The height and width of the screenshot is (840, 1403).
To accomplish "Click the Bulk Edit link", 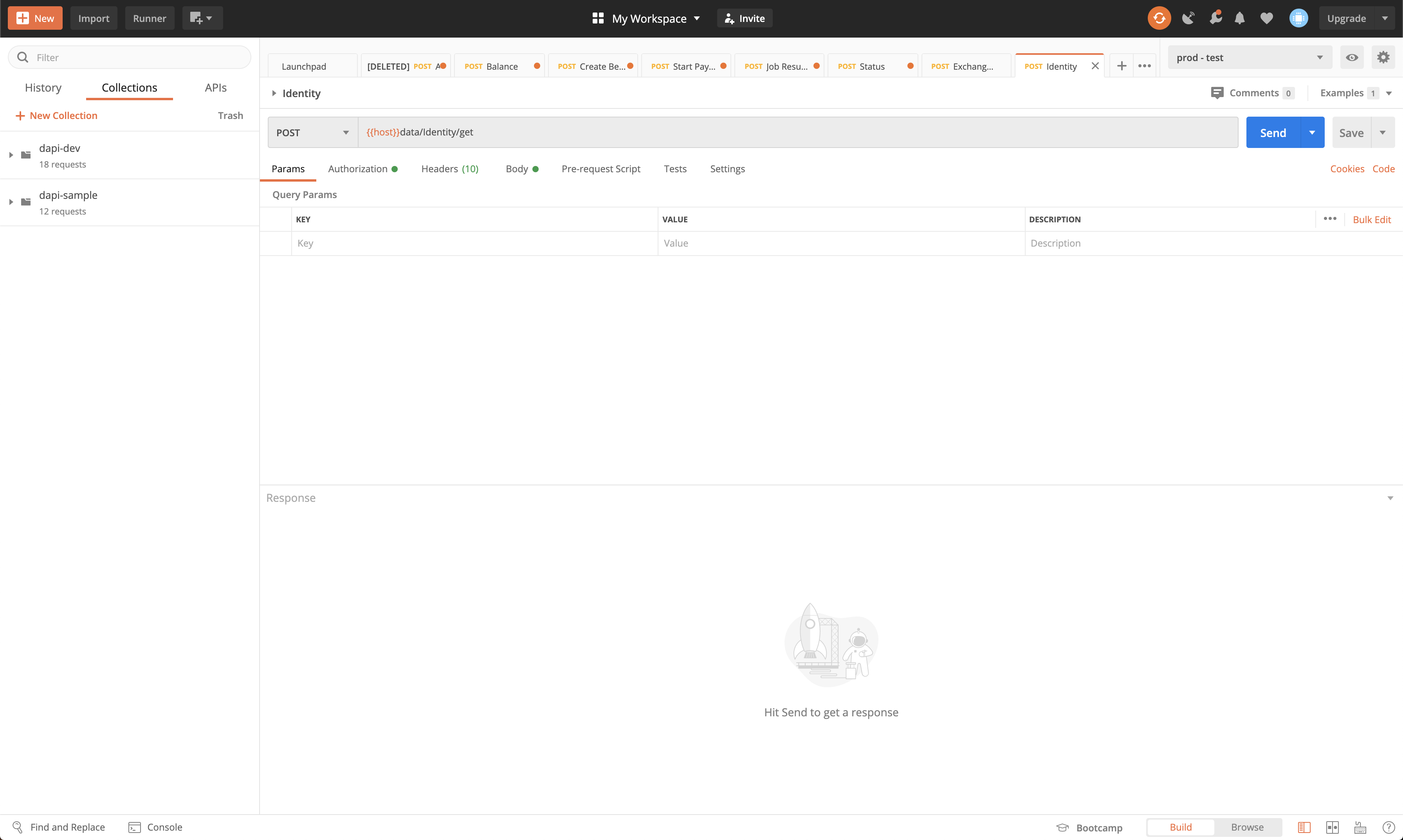I will (x=1371, y=220).
